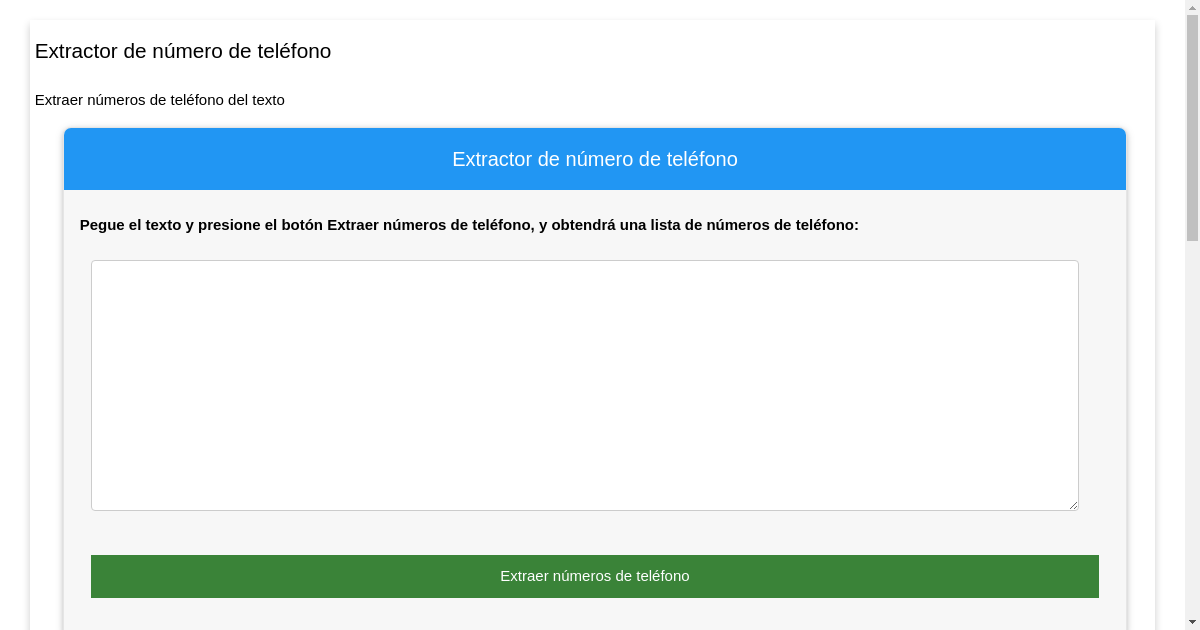The width and height of the screenshot is (1200, 630).
Task: Click the gray card area below the button
Action: click(595, 615)
